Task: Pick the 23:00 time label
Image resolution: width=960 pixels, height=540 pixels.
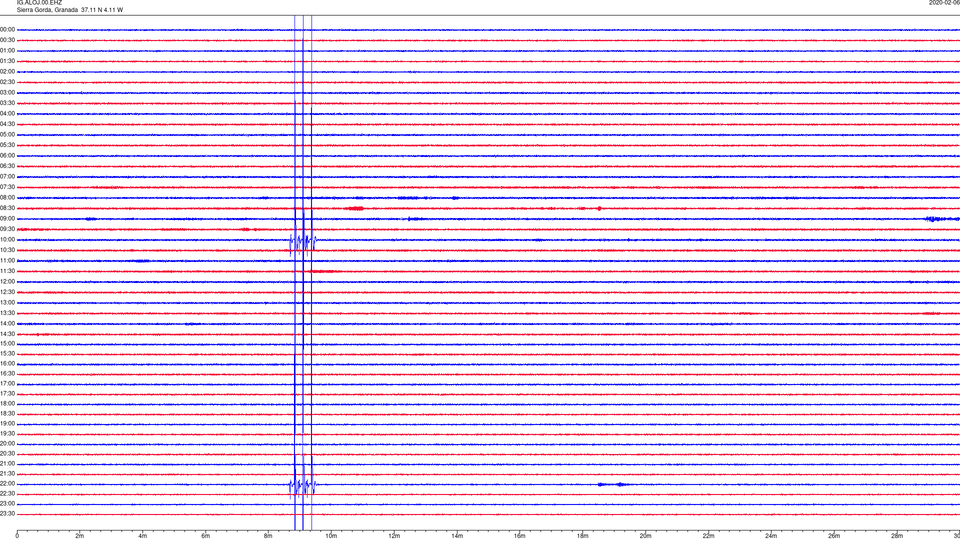Action: pyautogui.click(x=7, y=503)
